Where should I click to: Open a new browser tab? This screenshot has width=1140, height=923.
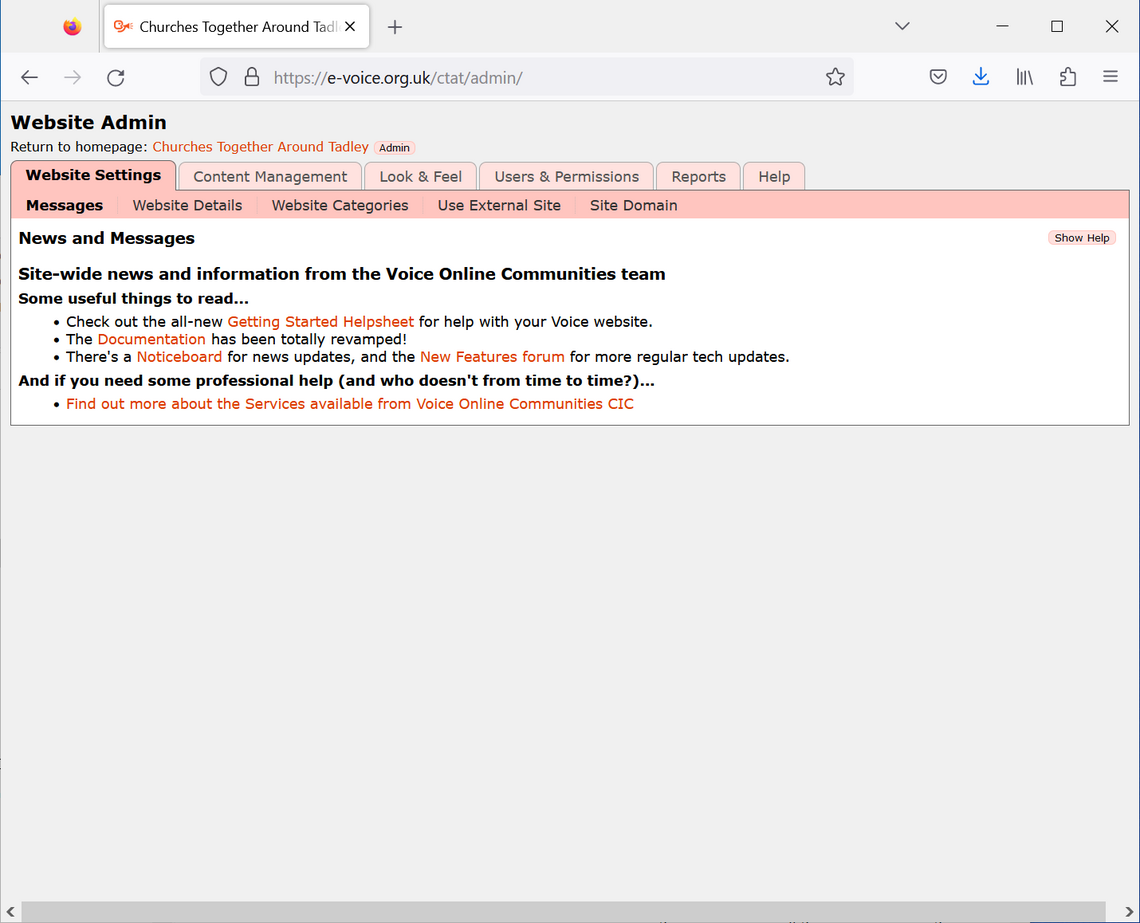pyautogui.click(x=395, y=27)
